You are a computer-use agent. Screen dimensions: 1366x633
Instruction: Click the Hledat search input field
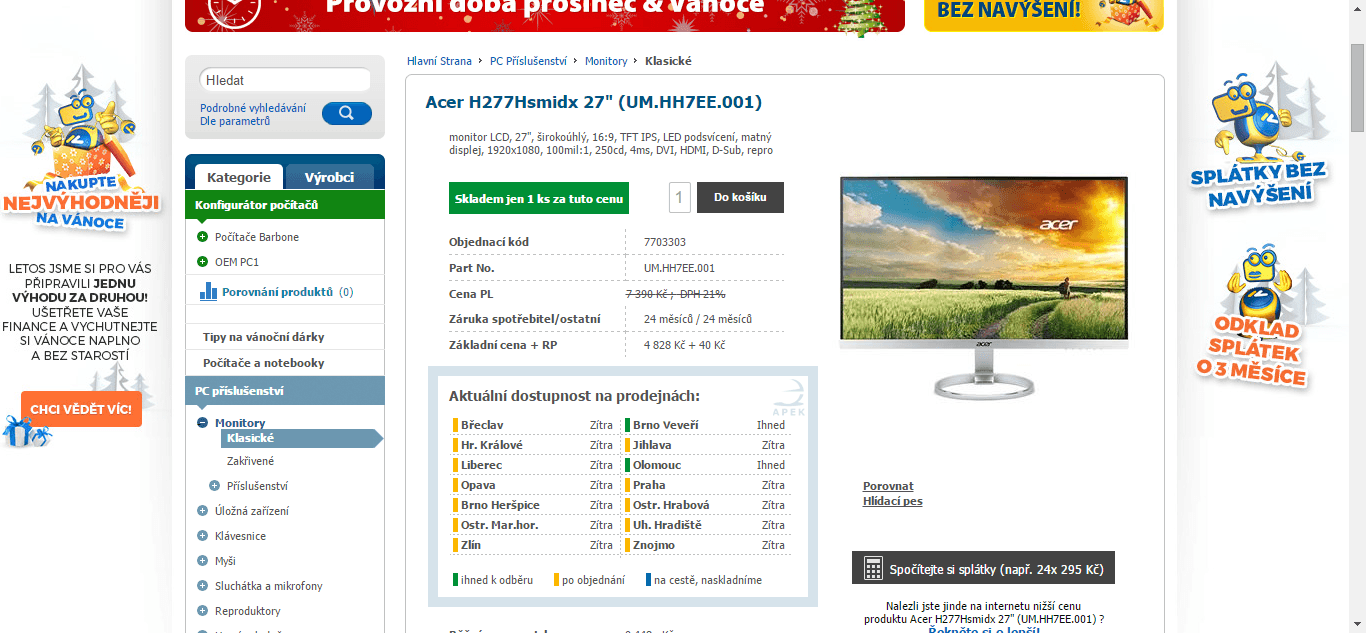tap(285, 80)
